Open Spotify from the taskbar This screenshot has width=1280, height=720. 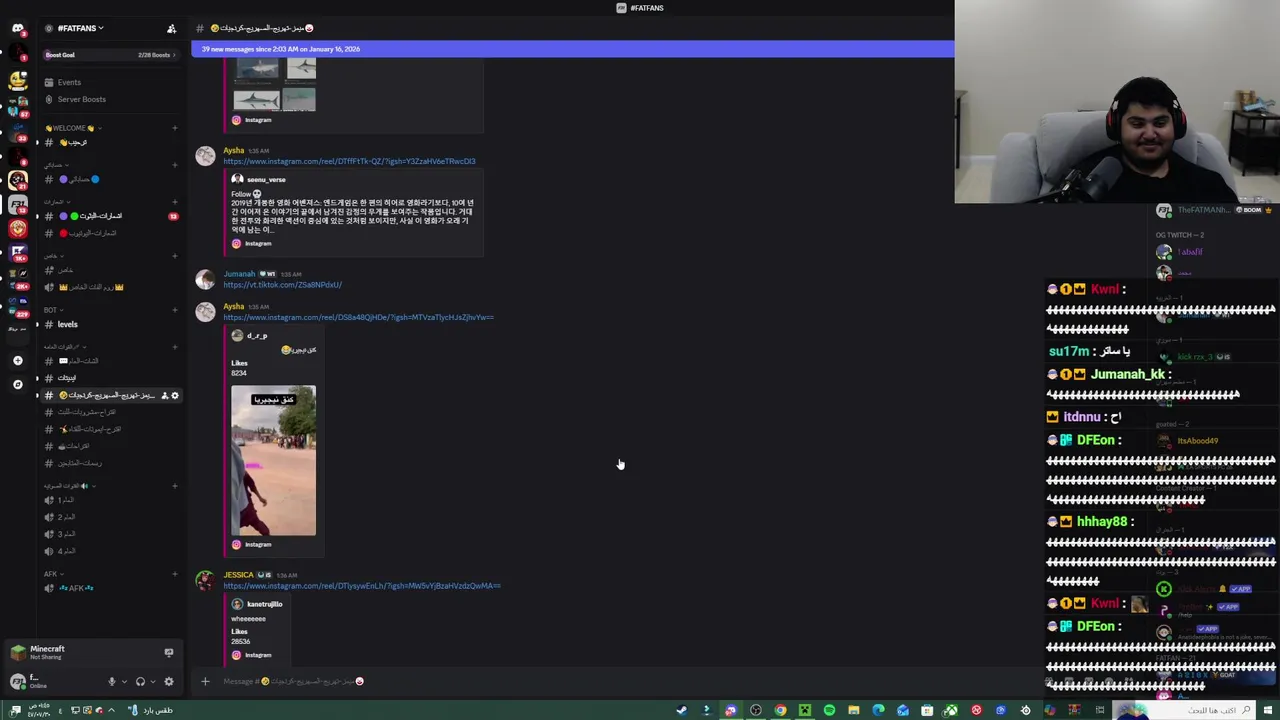tap(829, 710)
